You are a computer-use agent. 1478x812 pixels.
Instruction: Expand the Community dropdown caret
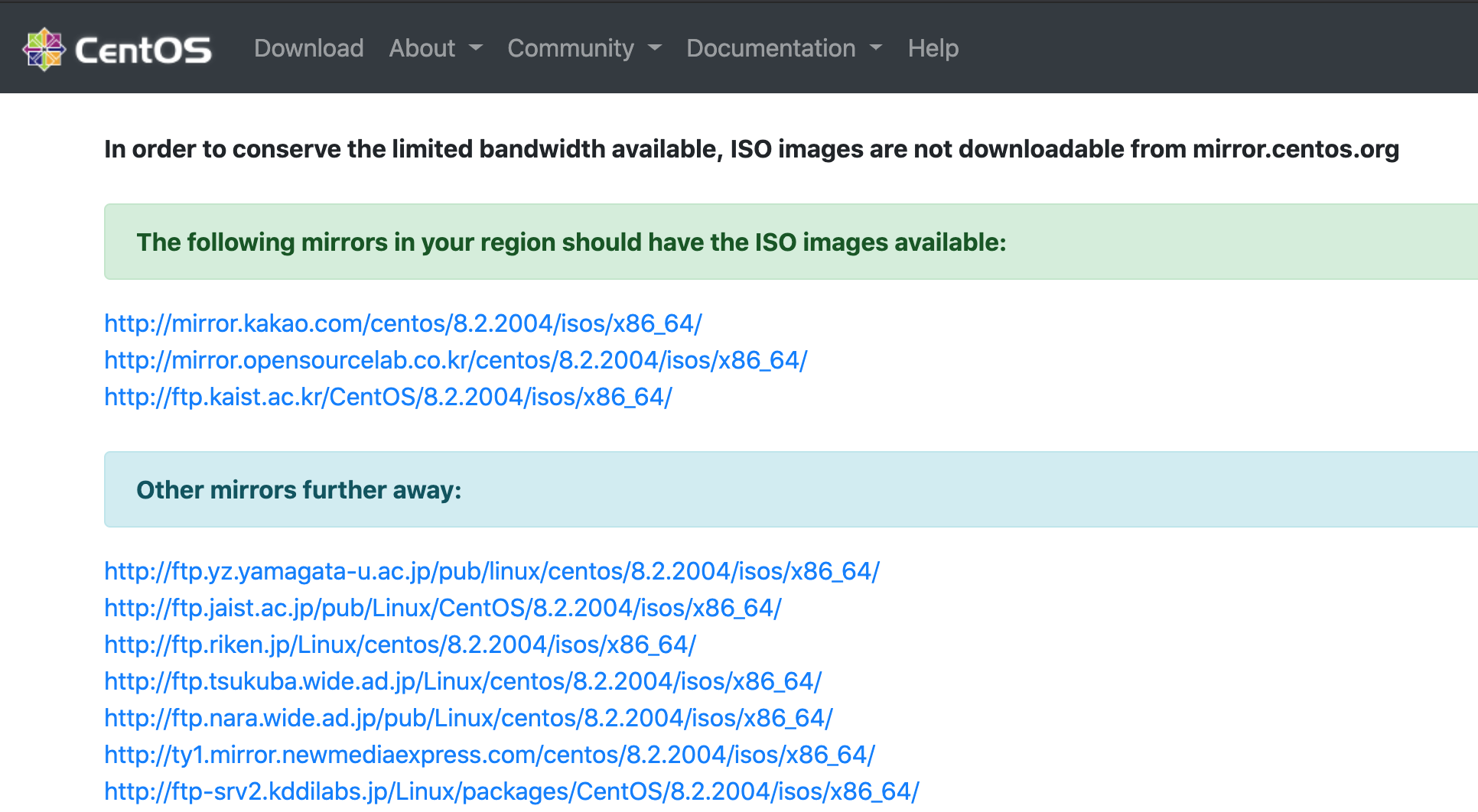pyautogui.click(x=654, y=48)
